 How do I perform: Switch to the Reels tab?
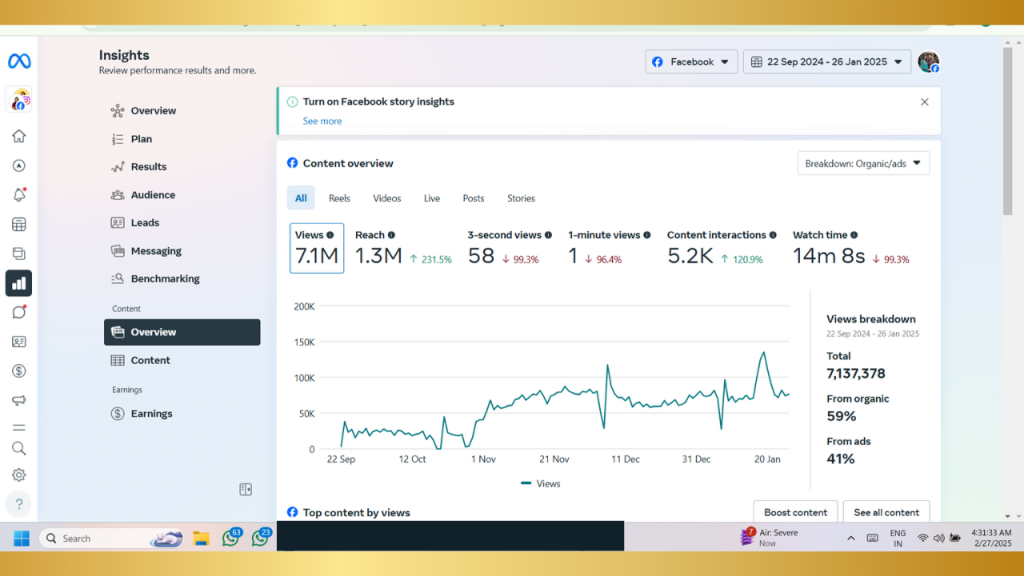(x=339, y=198)
